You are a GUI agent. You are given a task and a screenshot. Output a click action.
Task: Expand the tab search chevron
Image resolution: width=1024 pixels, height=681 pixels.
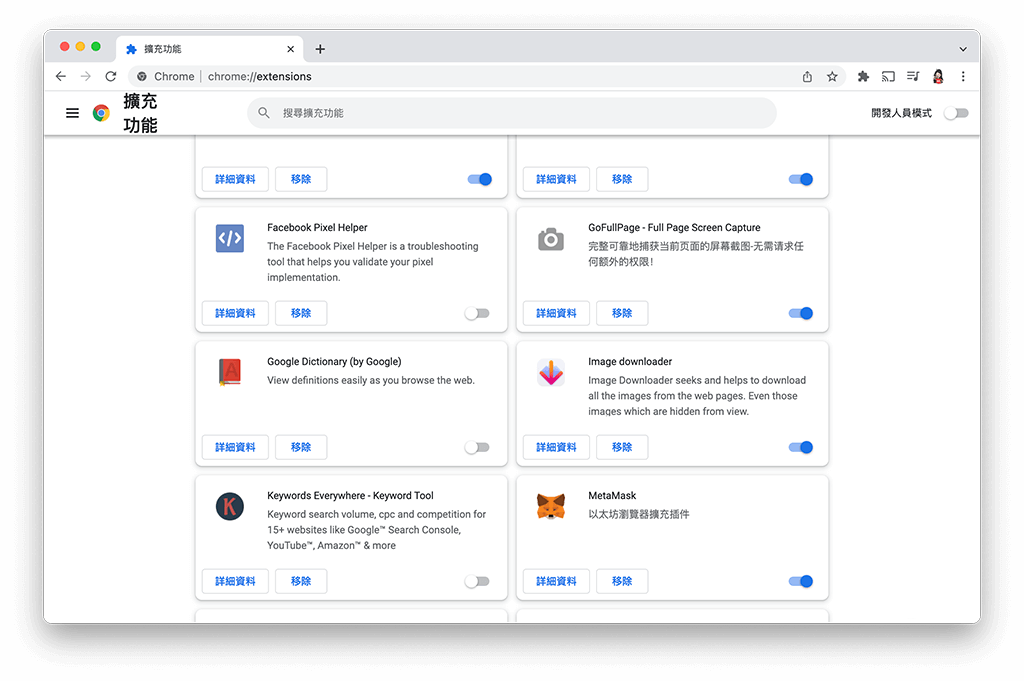963,49
